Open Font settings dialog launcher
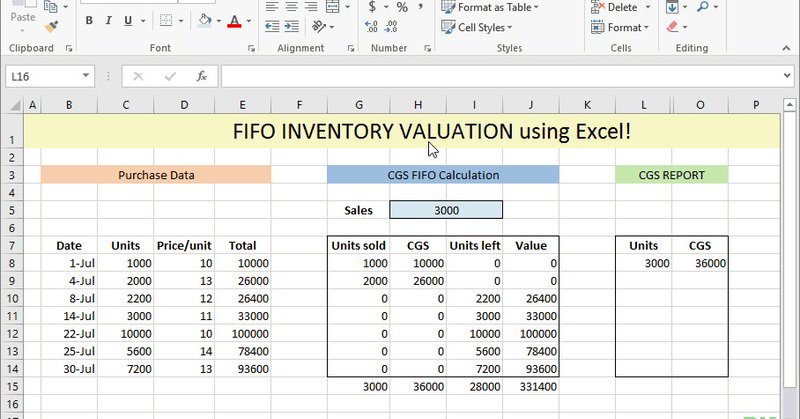This screenshot has width=800, height=419. pos(251,48)
